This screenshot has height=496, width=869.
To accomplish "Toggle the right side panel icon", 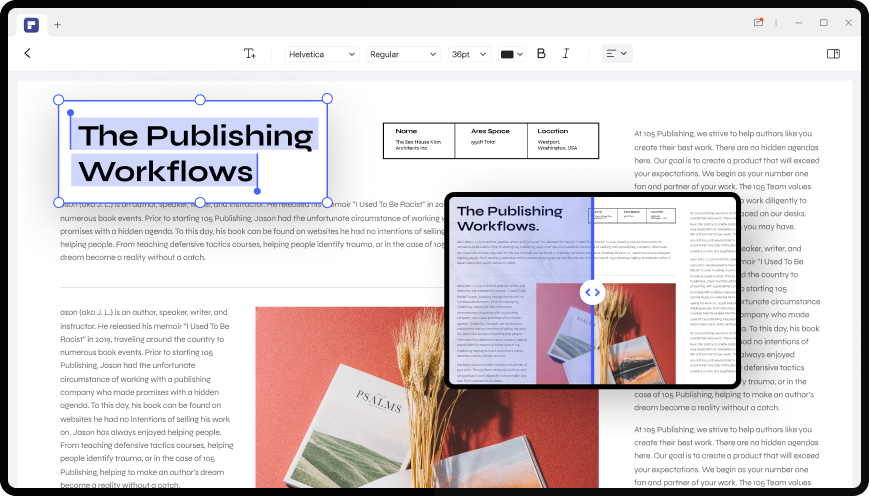I will 833,54.
